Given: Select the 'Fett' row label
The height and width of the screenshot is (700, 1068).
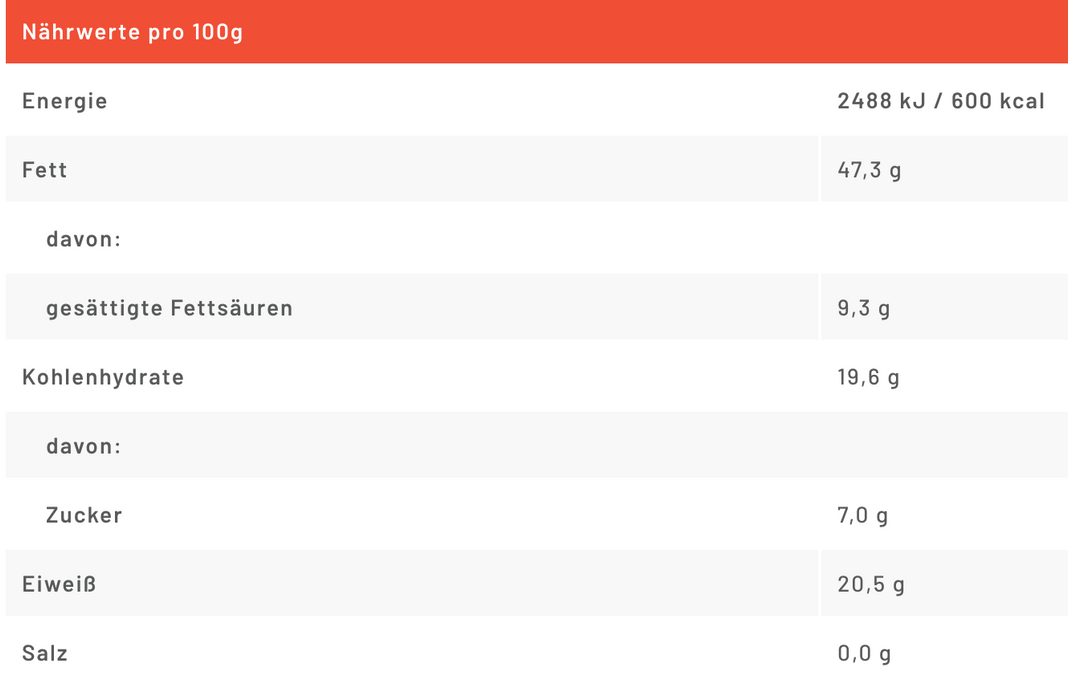Looking at the screenshot, I should pos(45,170).
